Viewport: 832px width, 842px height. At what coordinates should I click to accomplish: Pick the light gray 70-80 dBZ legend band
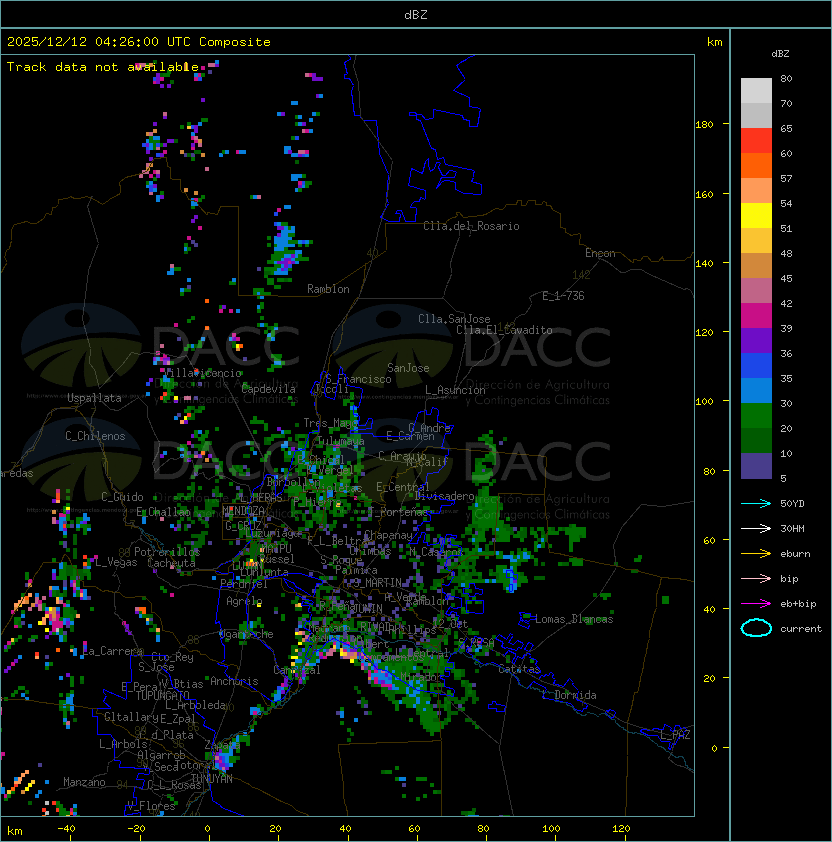coord(756,91)
